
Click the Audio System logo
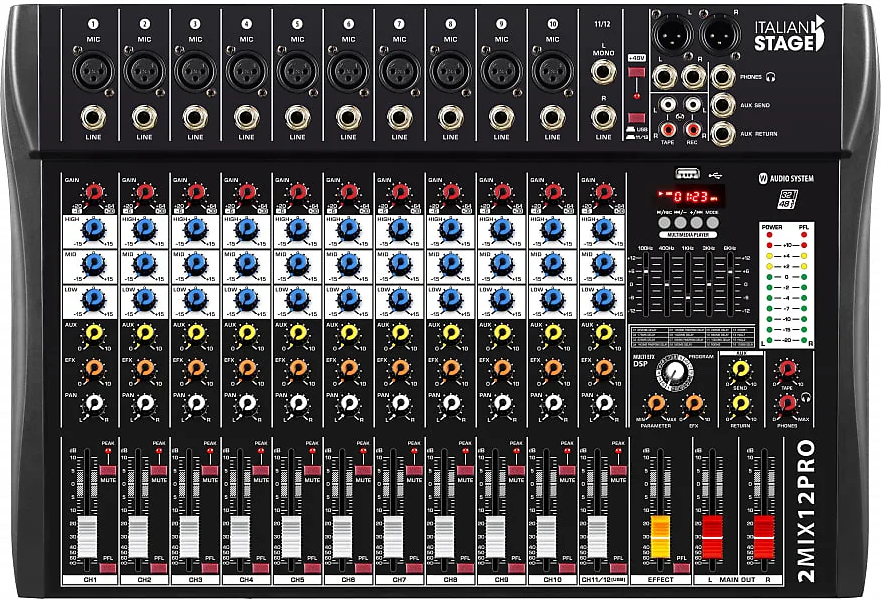tap(785, 179)
